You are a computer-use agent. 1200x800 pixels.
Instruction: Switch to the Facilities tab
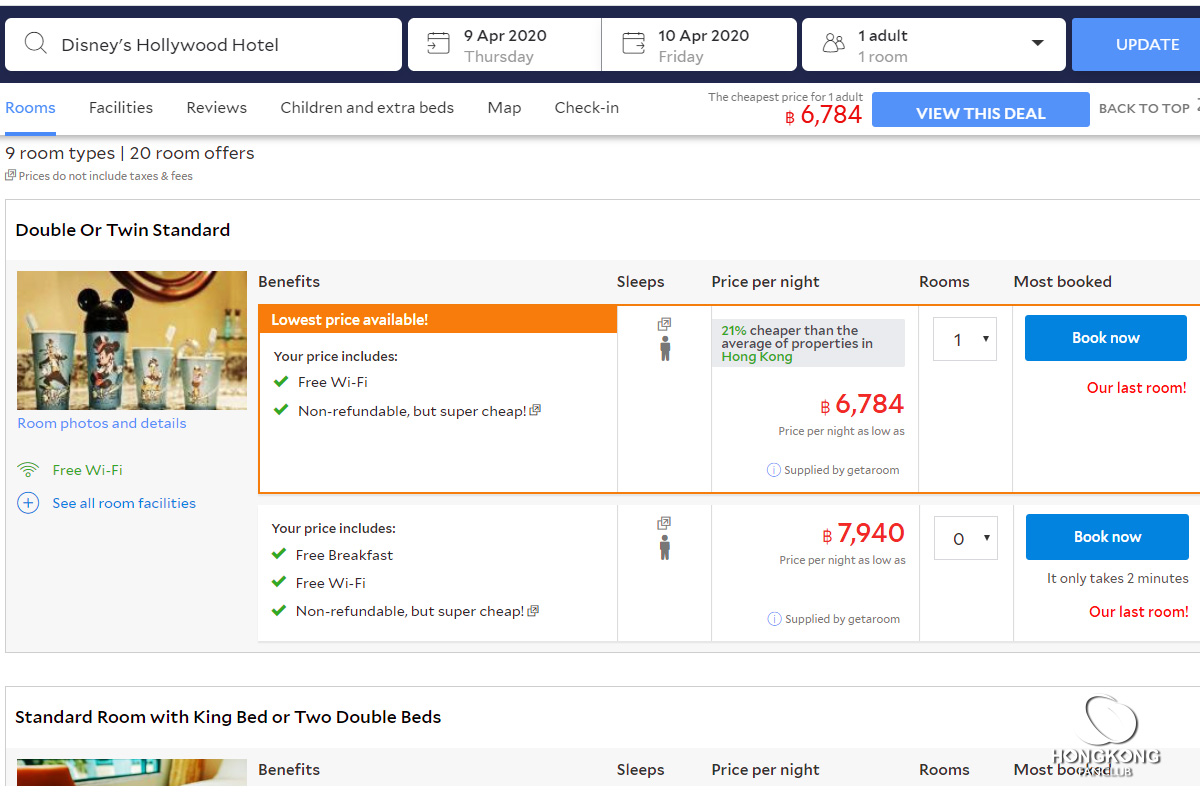[x=121, y=108]
